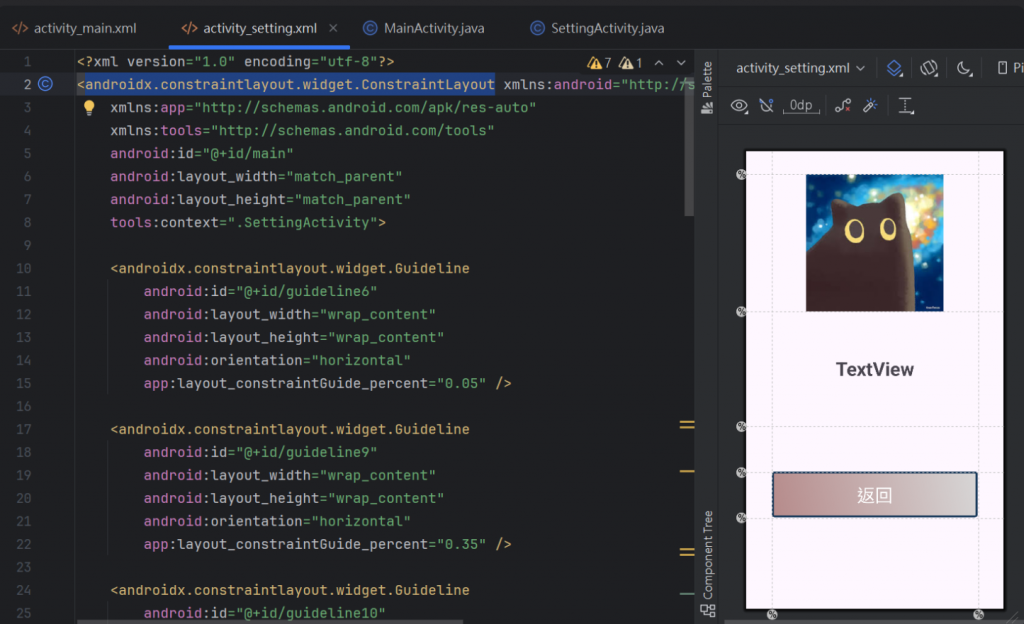1024x624 pixels.
Task: Click the Guideline tag on line 17
Action: (x=290, y=429)
